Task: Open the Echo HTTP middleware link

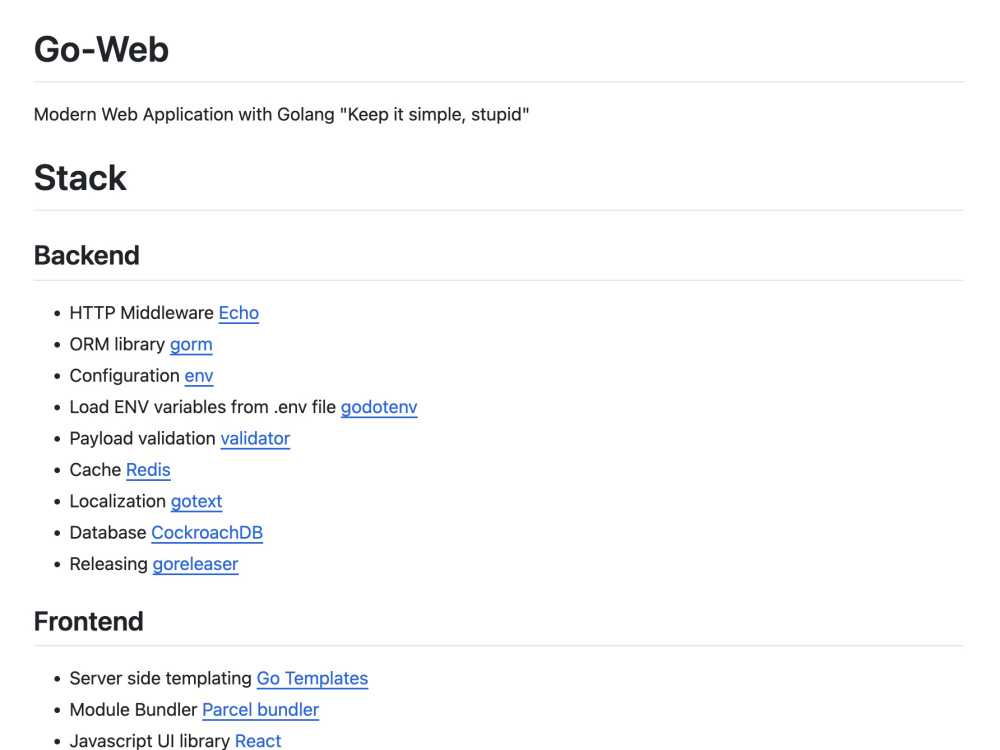Action: coord(239,313)
